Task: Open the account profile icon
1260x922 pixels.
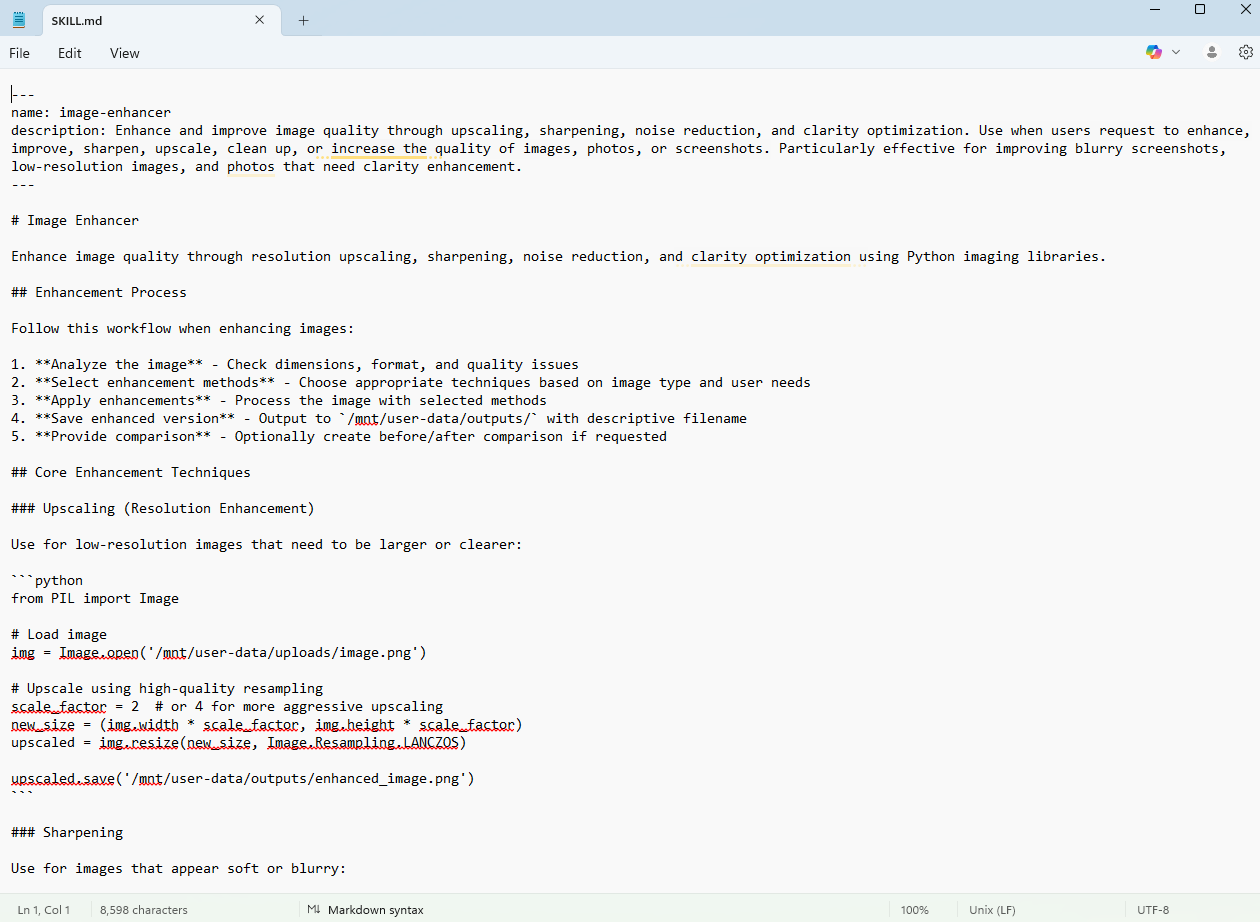Action: (x=1212, y=52)
